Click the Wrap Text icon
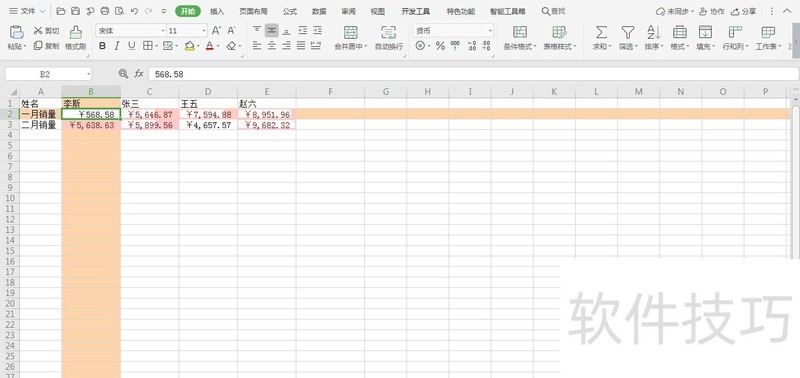 (389, 32)
